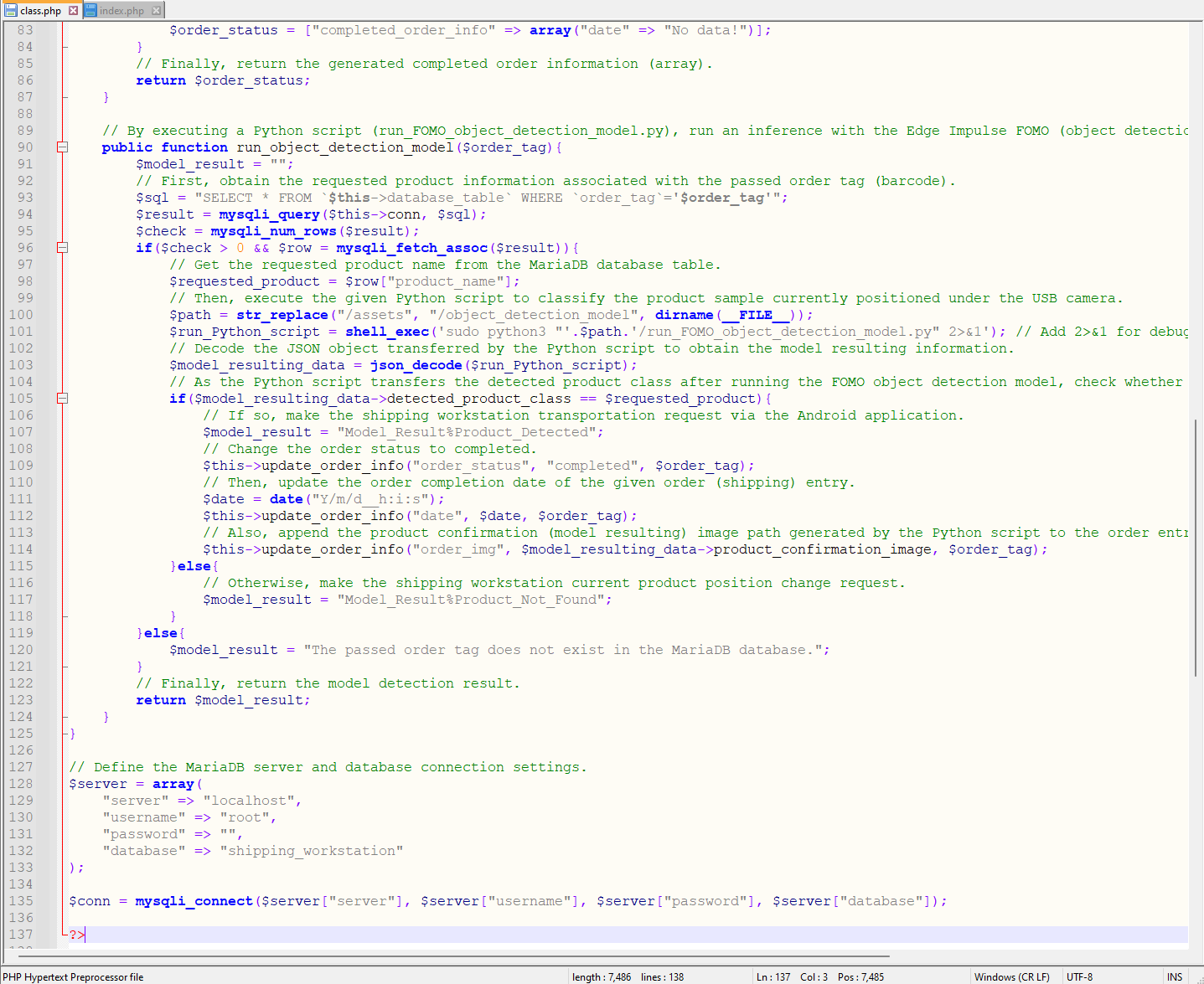Click 'PHP Hypertext Preprocessor file' in status bar
The height and width of the screenshot is (984, 1204).
tap(74, 976)
